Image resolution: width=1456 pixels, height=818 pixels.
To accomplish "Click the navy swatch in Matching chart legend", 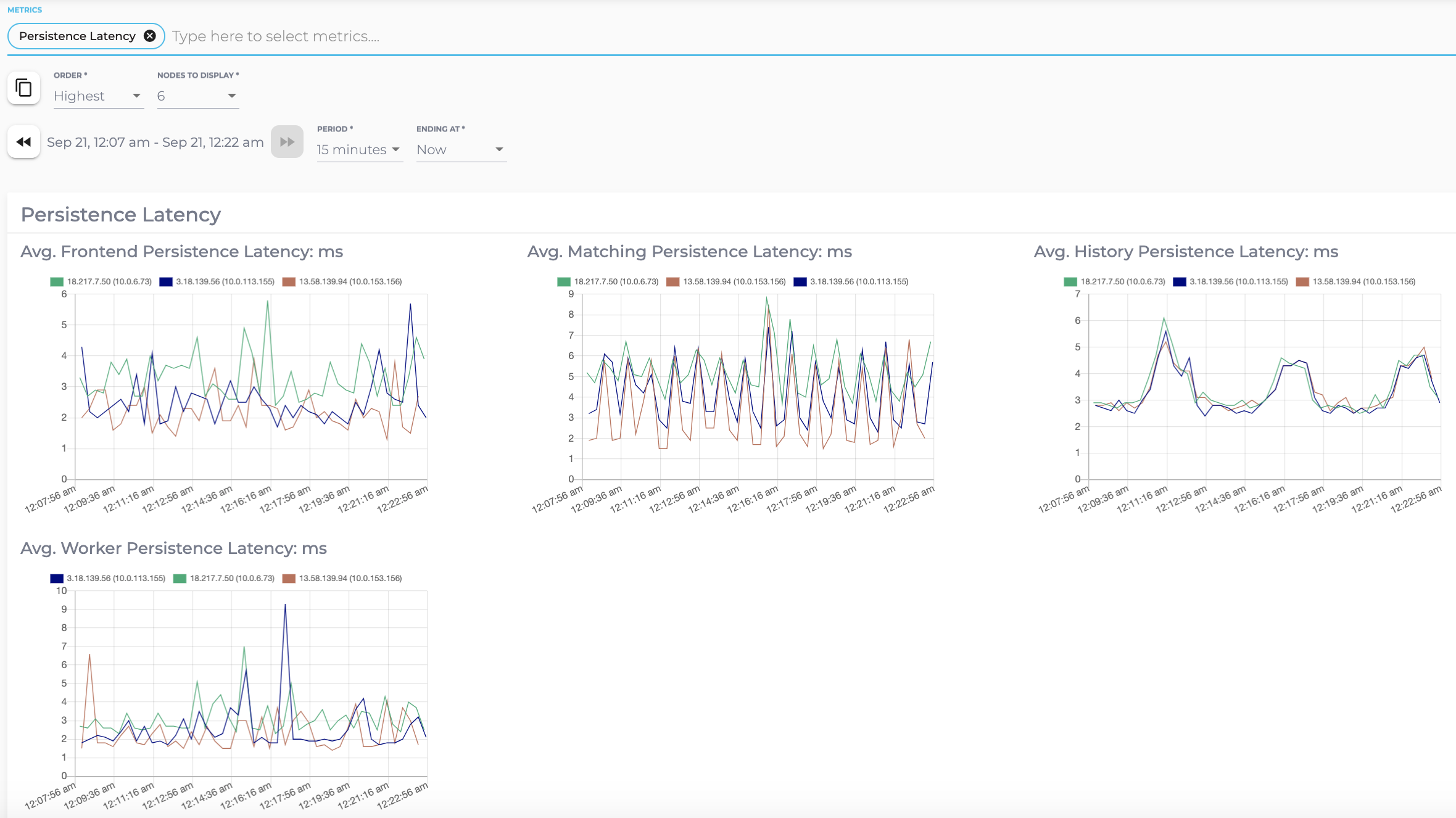I will (x=800, y=282).
